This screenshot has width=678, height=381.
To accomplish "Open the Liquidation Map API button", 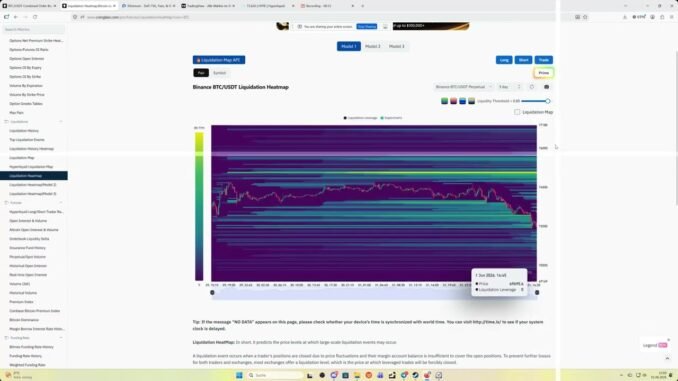I will point(219,60).
